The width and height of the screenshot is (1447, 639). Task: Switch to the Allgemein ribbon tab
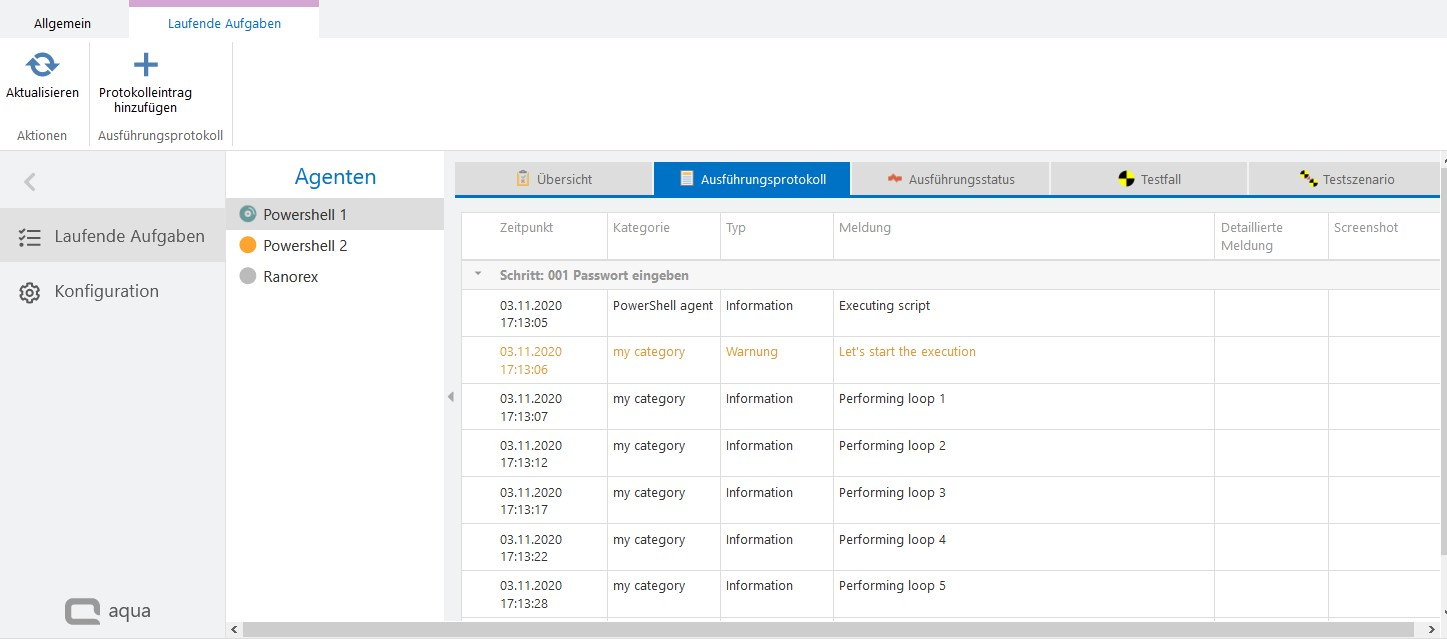click(x=63, y=23)
